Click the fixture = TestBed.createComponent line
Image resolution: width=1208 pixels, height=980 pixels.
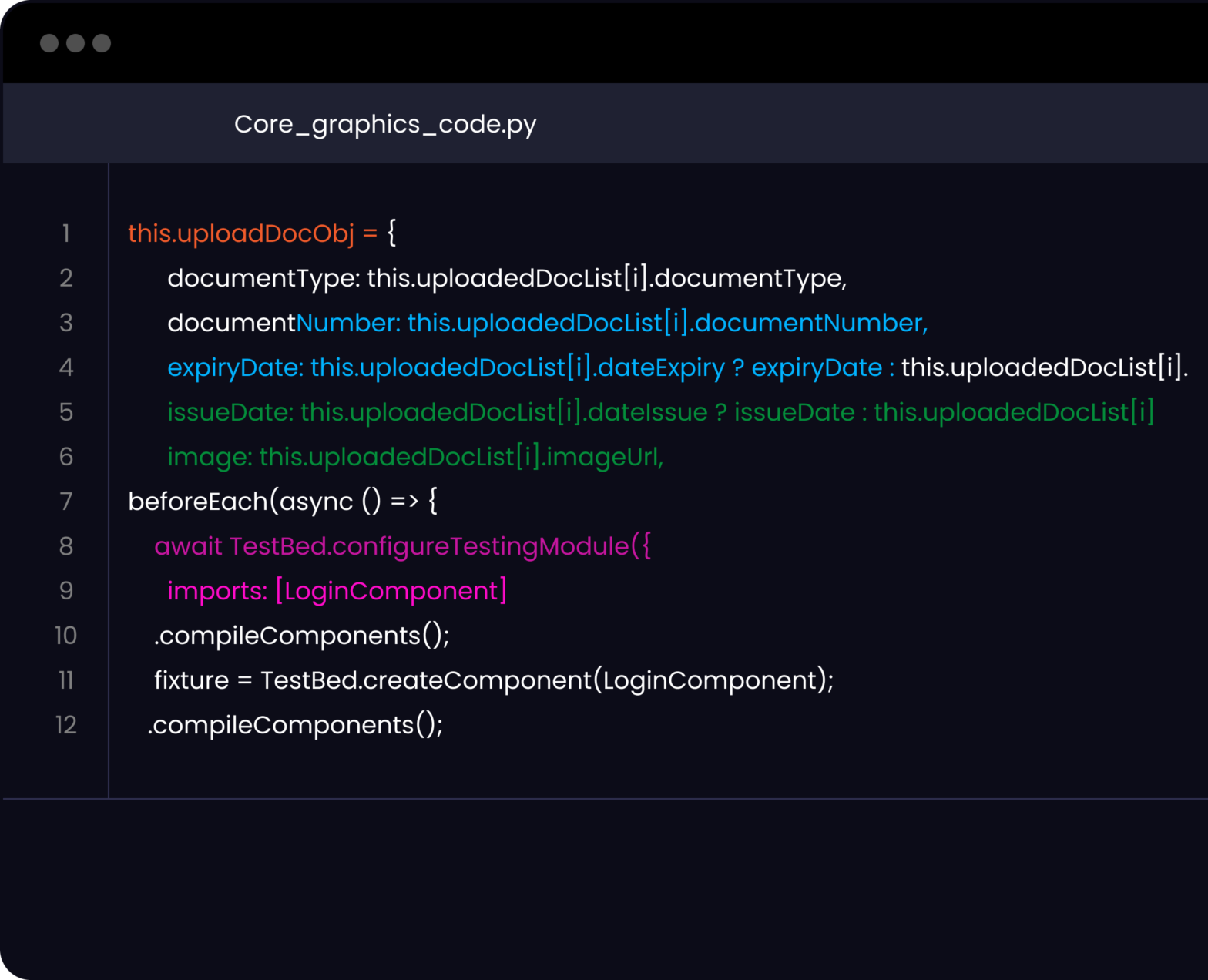pos(493,680)
